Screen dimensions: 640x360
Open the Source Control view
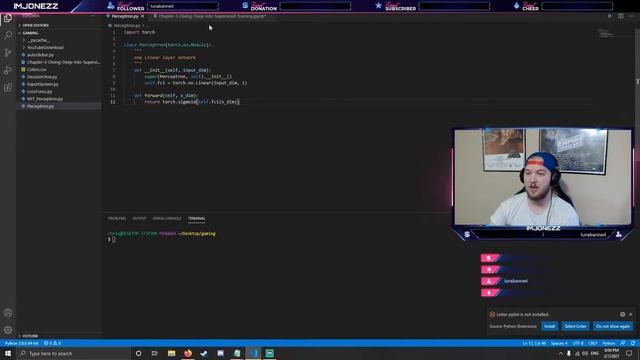[x=8, y=53]
